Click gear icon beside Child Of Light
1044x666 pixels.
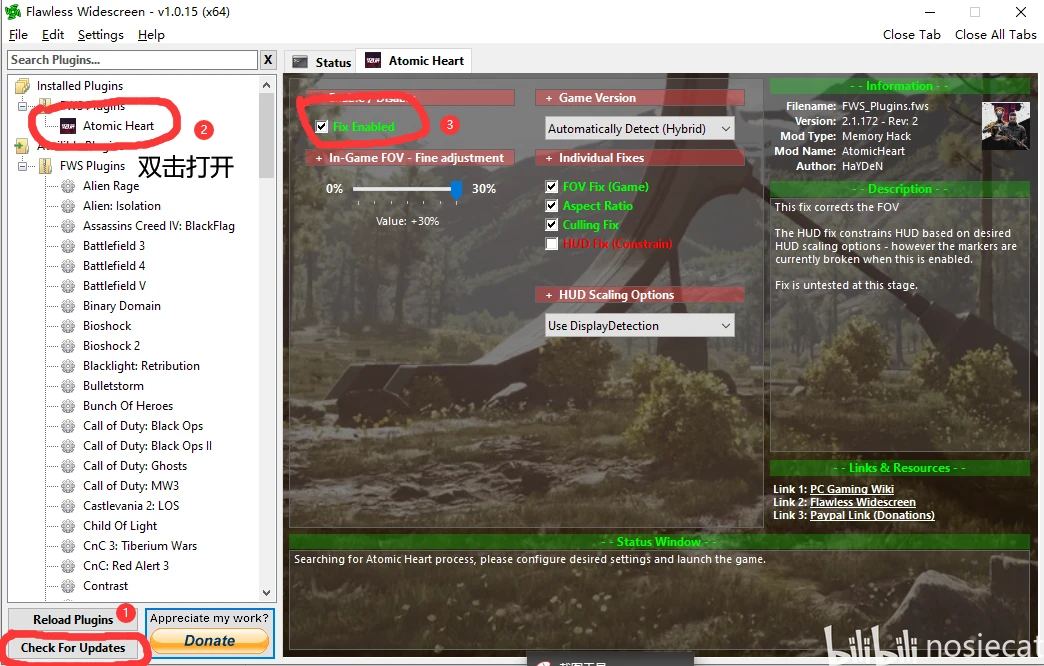(68, 525)
